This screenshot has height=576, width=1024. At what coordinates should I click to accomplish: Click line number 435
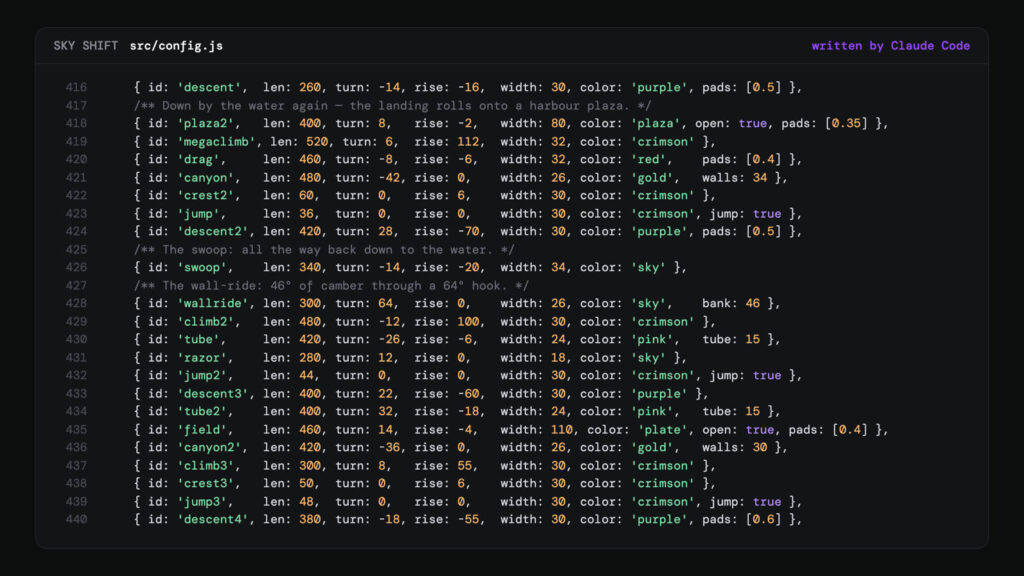click(76, 430)
